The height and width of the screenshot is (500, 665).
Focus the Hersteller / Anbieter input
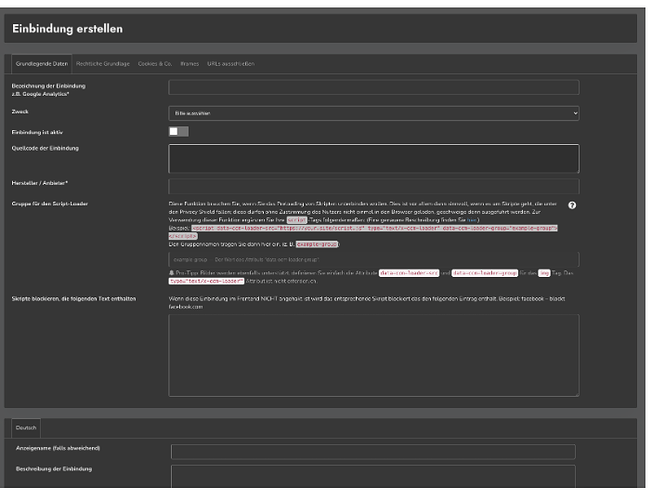tap(374, 186)
